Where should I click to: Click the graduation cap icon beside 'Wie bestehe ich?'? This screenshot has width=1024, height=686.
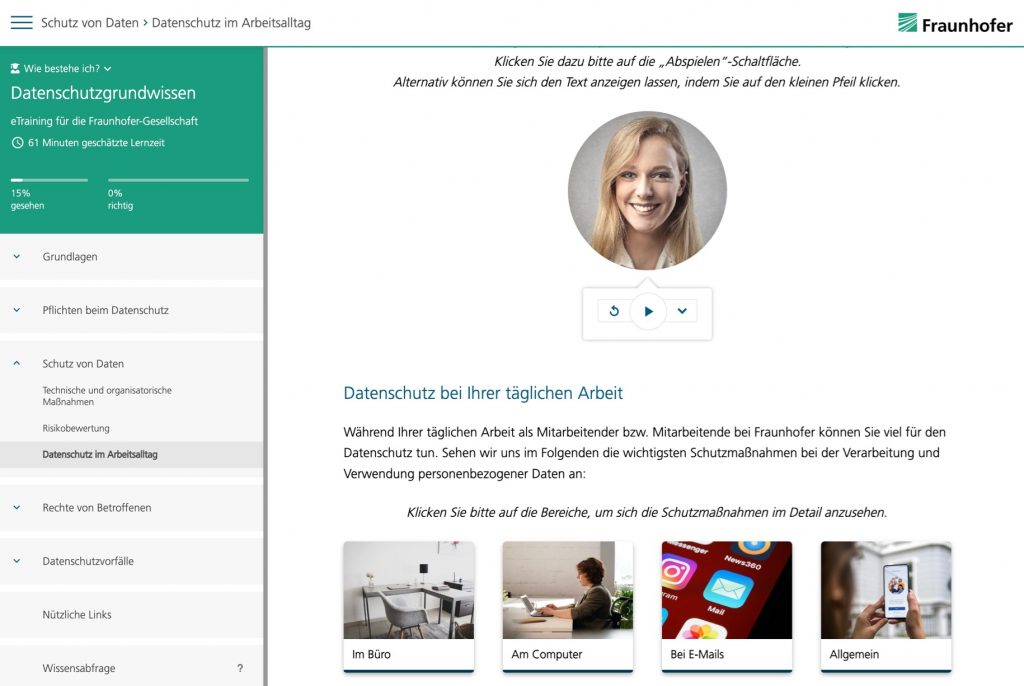pos(13,69)
